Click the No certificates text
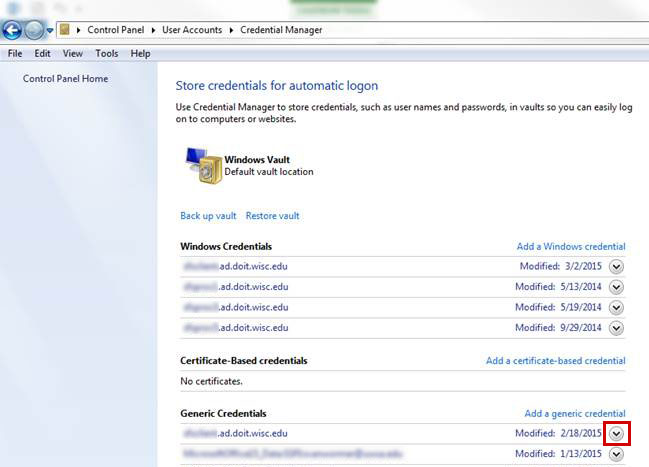 tap(212, 381)
